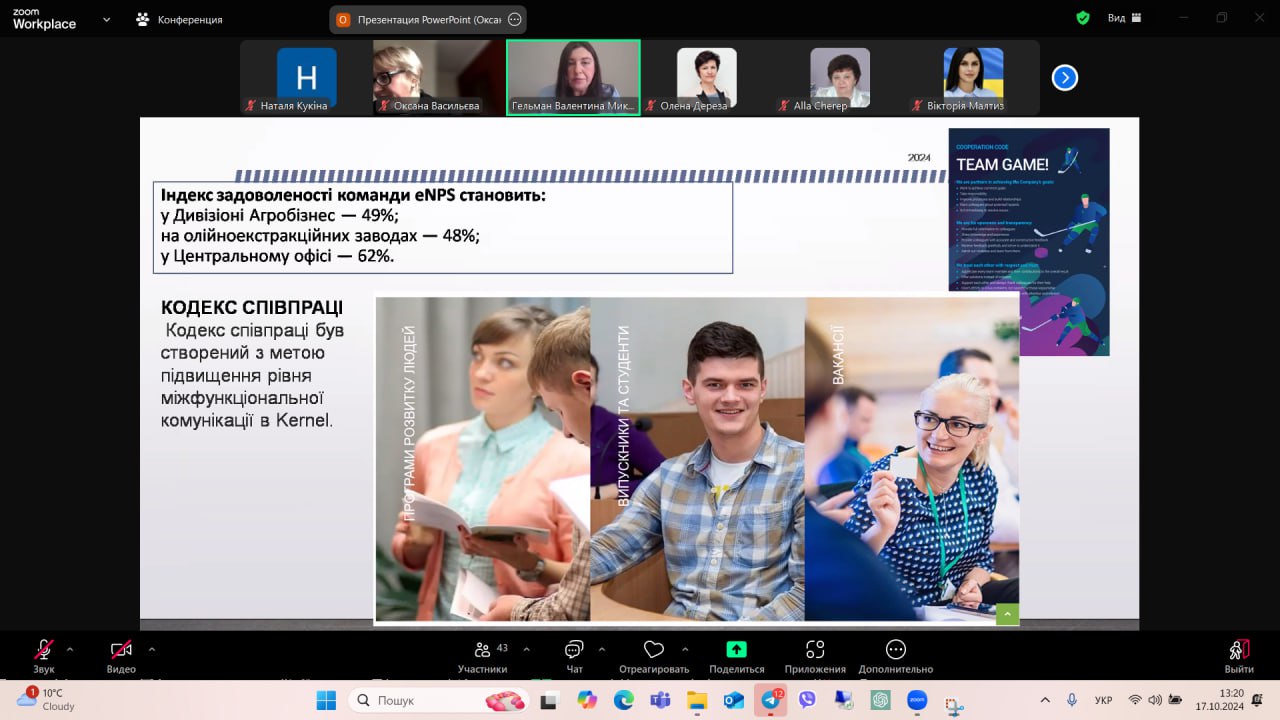Unmute microphone with the Звук button
Screen dimensions: 1280x720
pos(44,651)
